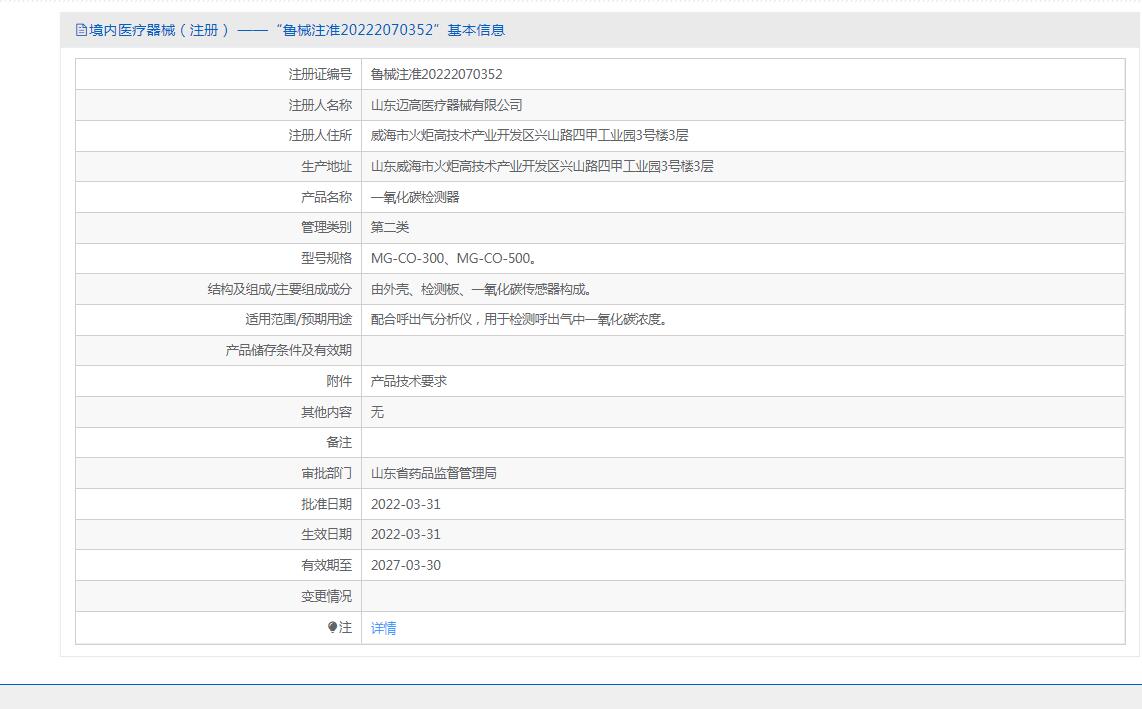
Task: Click the 产品名称 label
Action: click(x=326, y=197)
